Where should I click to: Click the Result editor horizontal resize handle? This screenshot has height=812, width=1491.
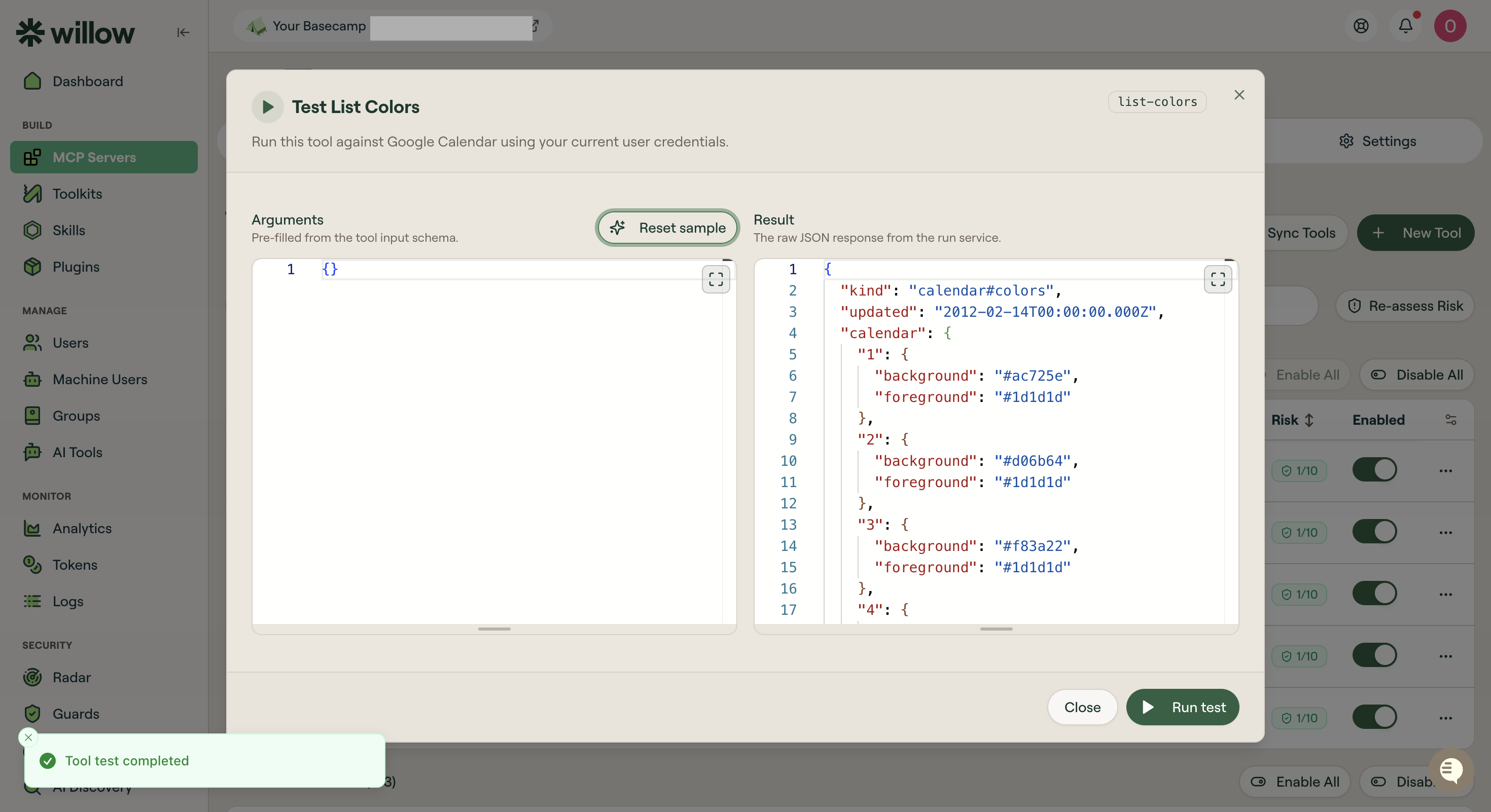tap(996, 629)
